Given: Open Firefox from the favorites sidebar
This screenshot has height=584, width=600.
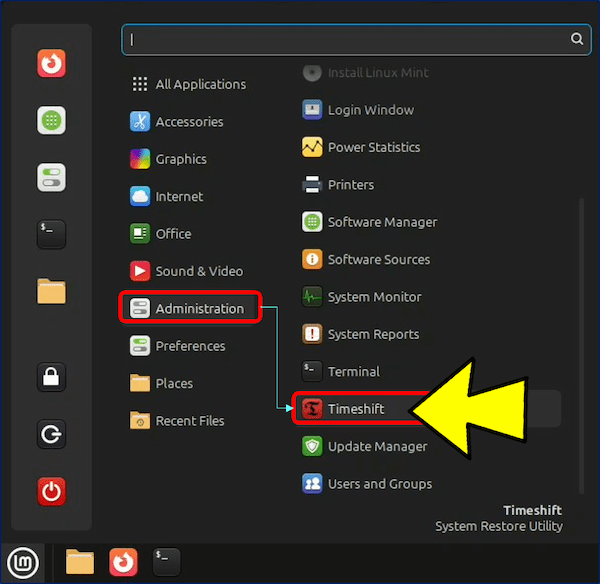Looking at the screenshot, I should click(51, 63).
